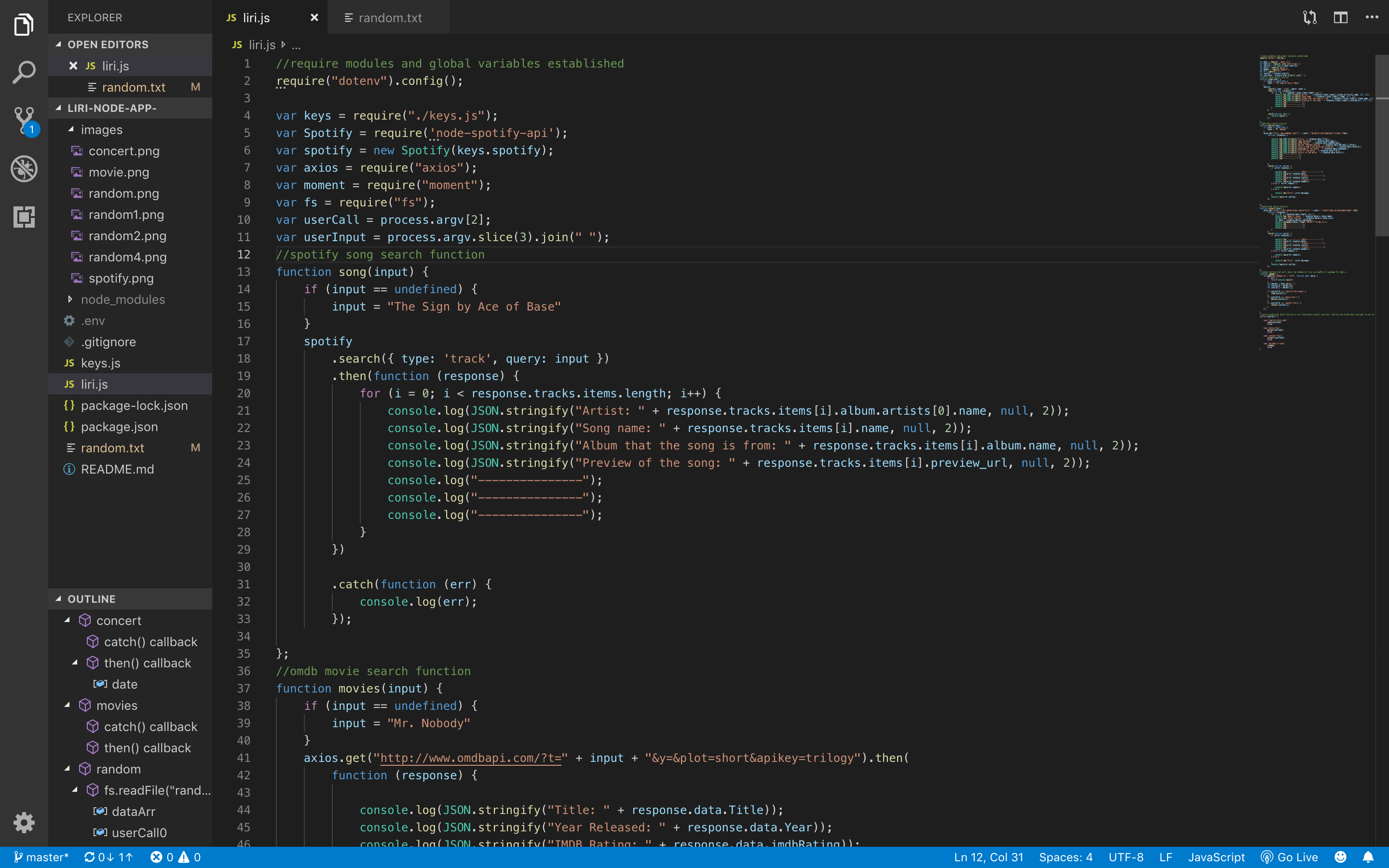Open the Debug view icon
Screen dimensions: 1389x868
click(x=24, y=169)
